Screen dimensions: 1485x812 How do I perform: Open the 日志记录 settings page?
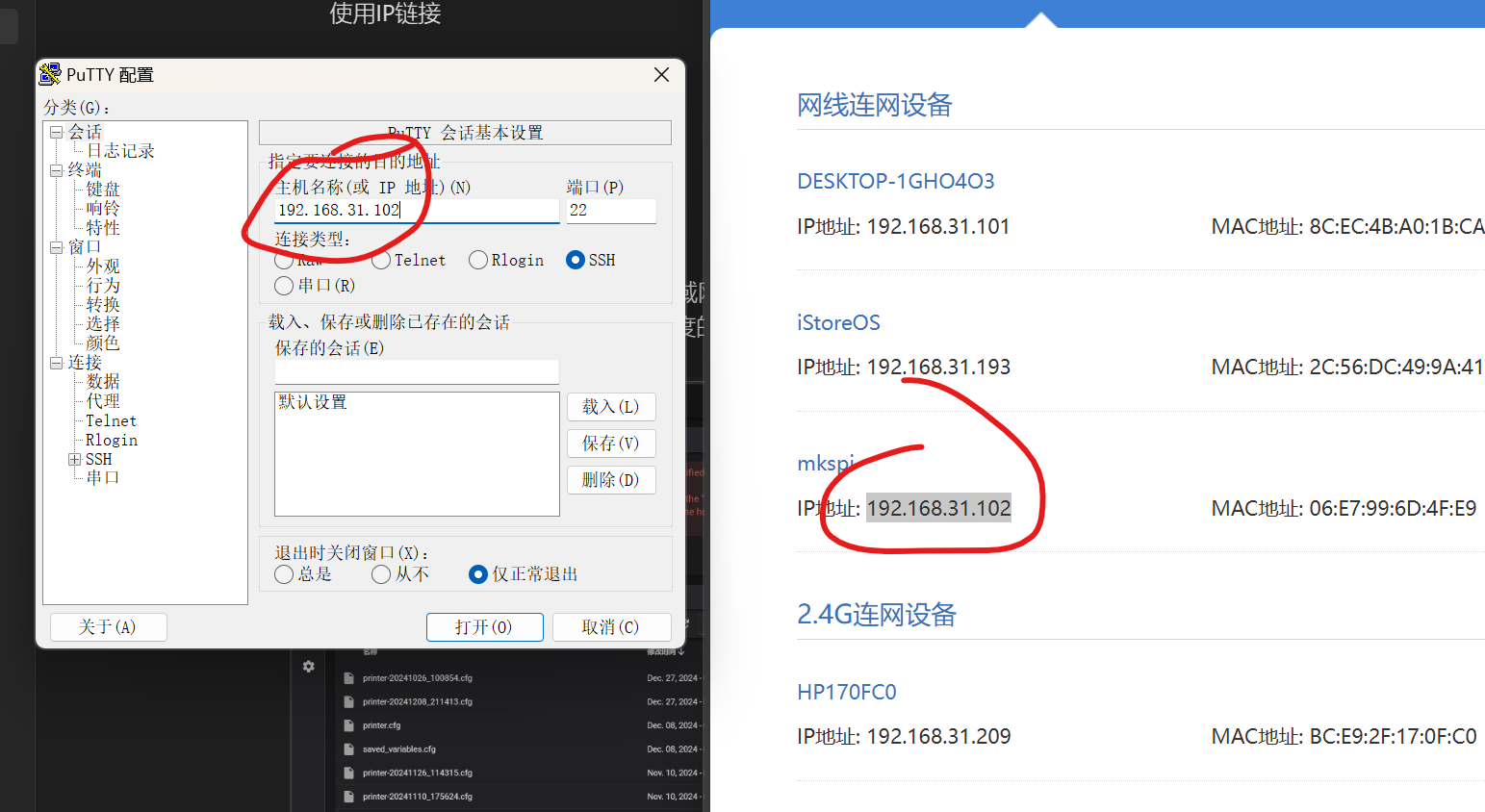pos(120,151)
